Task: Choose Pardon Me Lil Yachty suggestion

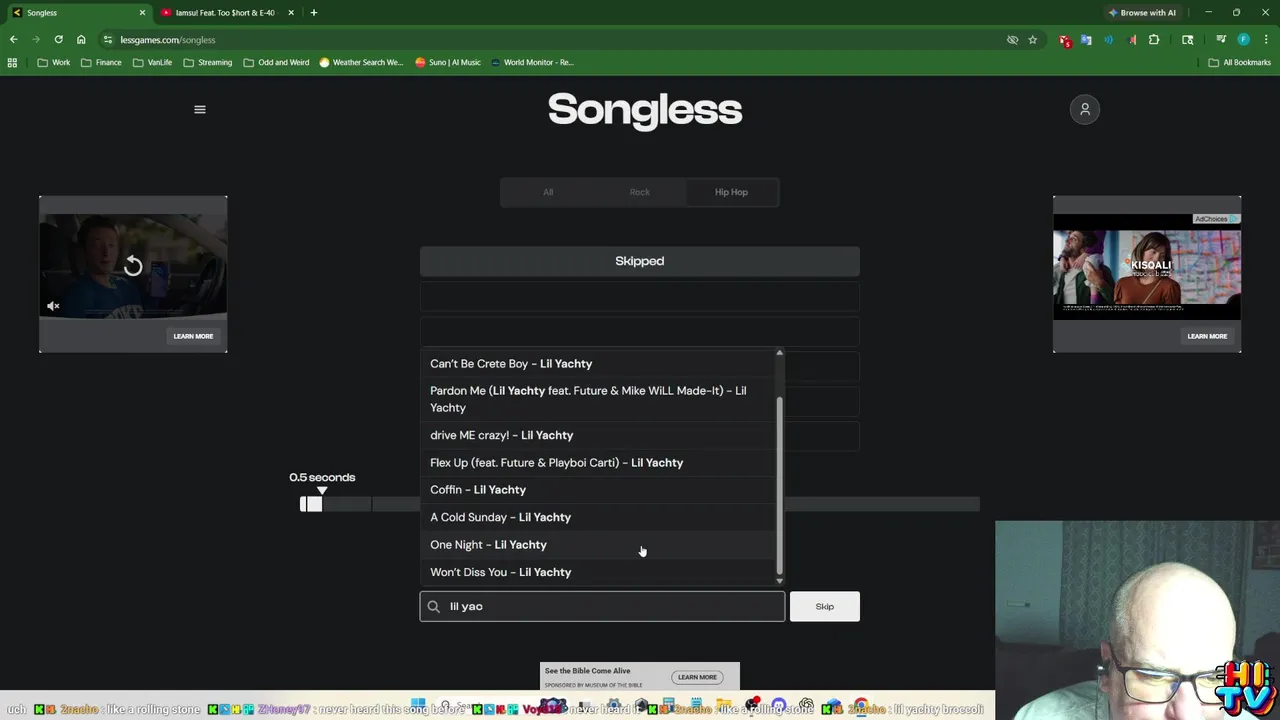Action: pyautogui.click(x=597, y=399)
